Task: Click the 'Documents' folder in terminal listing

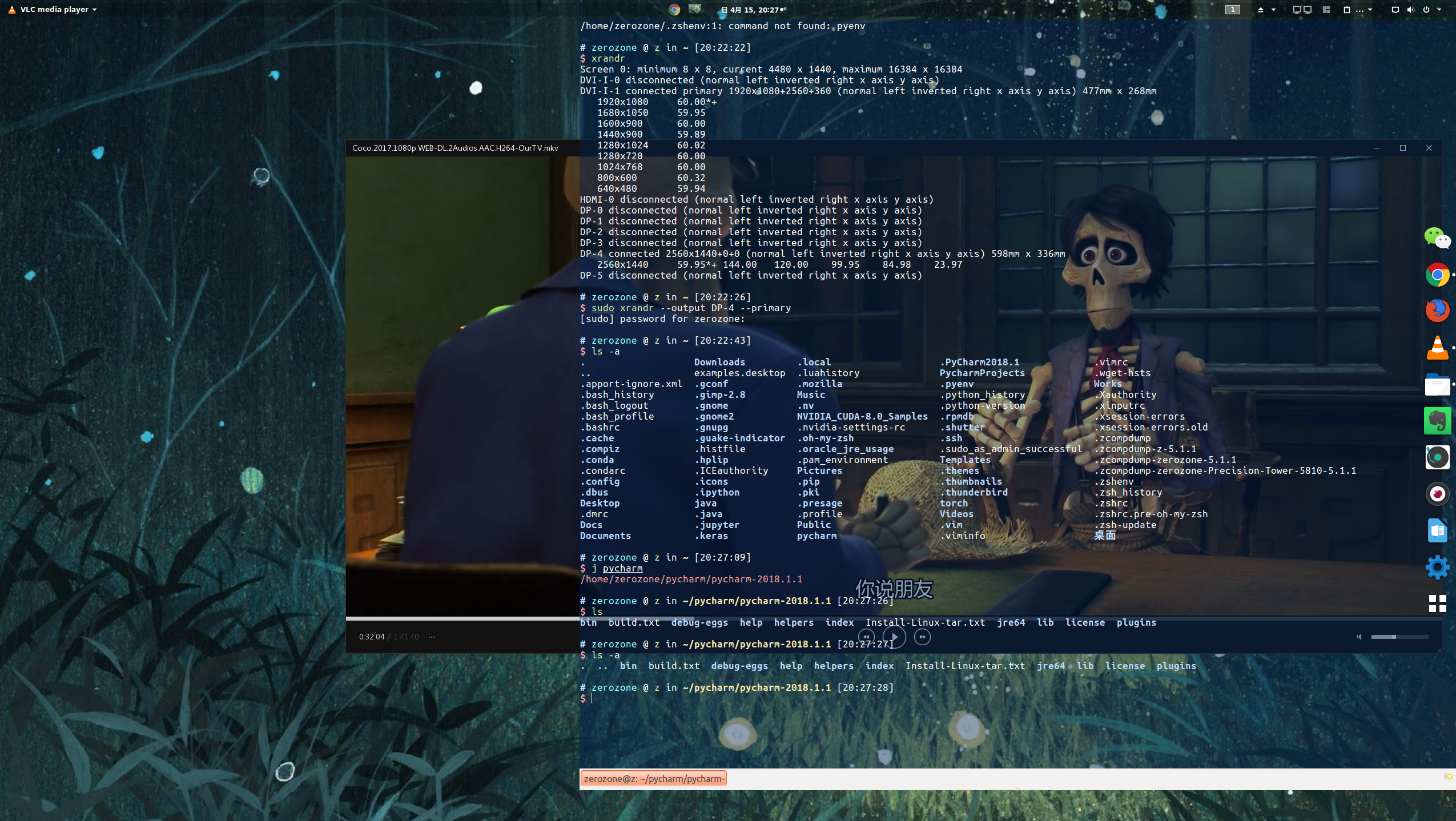Action: [x=605, y=536]
